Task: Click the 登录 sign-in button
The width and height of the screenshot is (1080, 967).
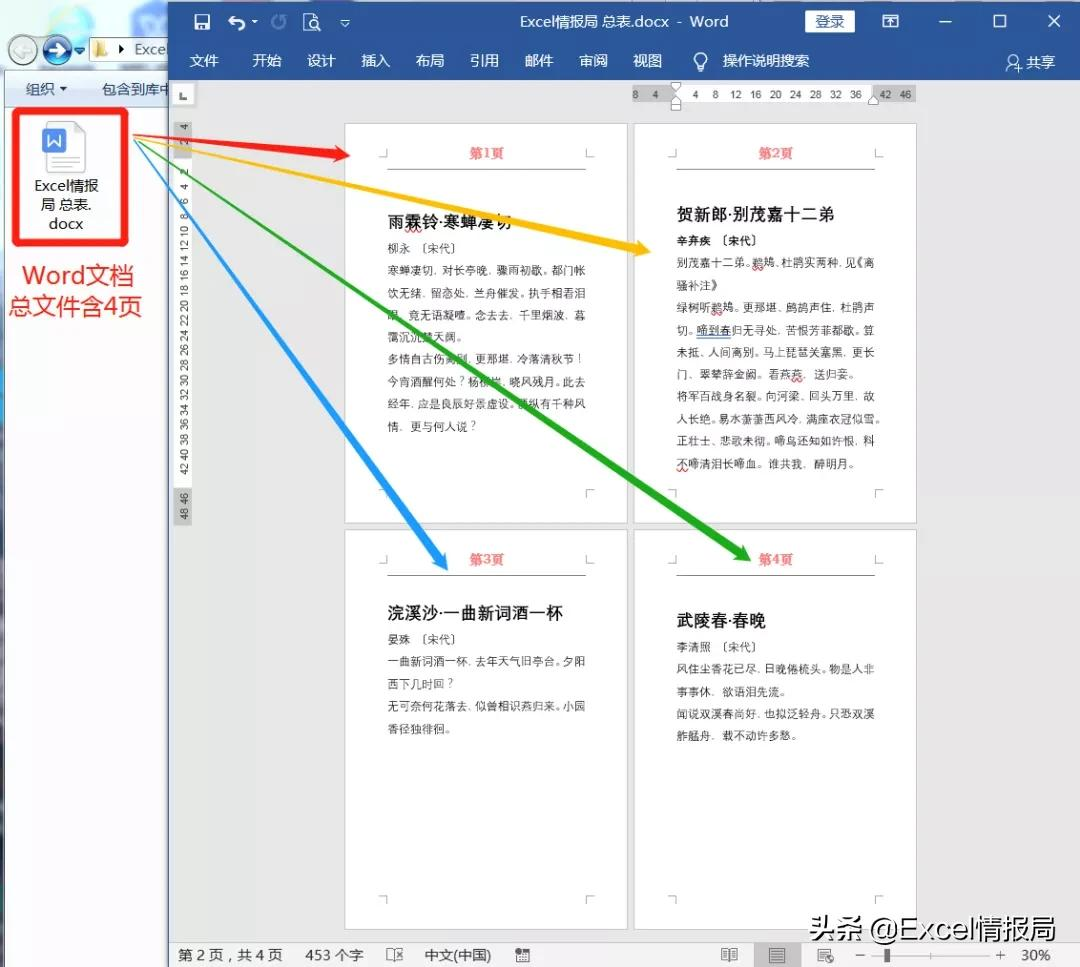Action: click(830, 21)
